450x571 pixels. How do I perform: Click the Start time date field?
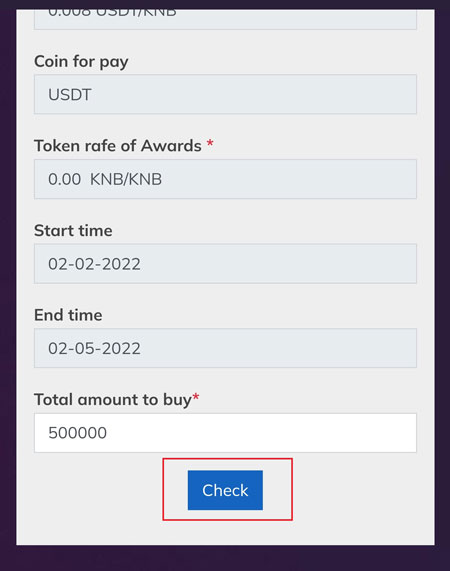click(225, 264)
